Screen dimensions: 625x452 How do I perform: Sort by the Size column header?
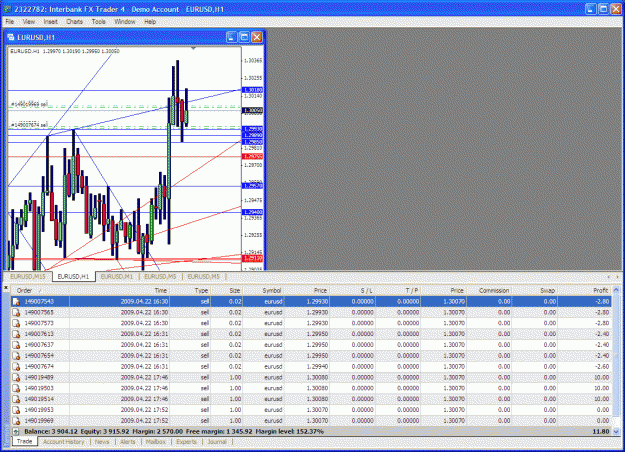pos(226,291)
